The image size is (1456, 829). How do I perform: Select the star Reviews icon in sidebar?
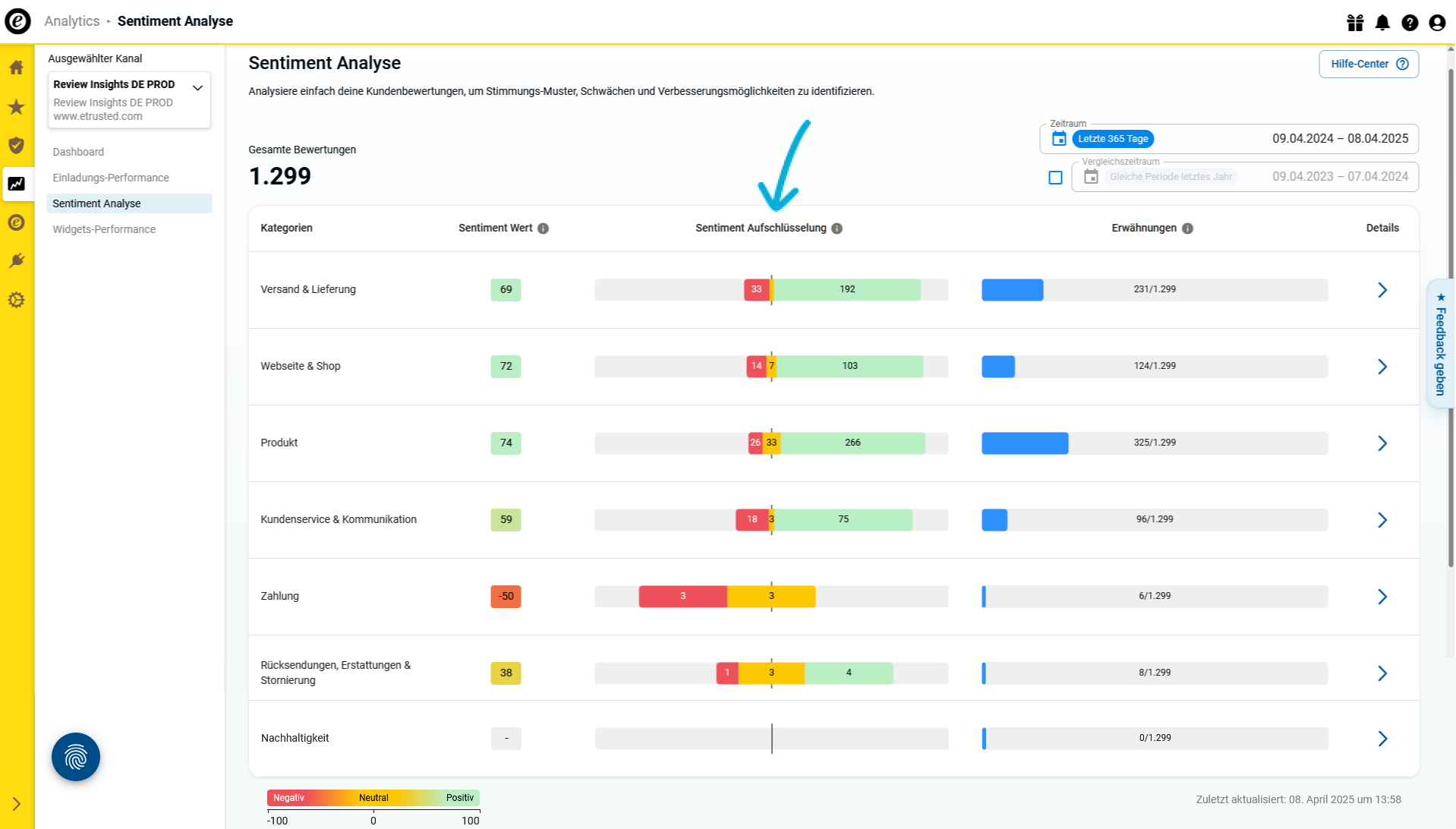[15, 107]
